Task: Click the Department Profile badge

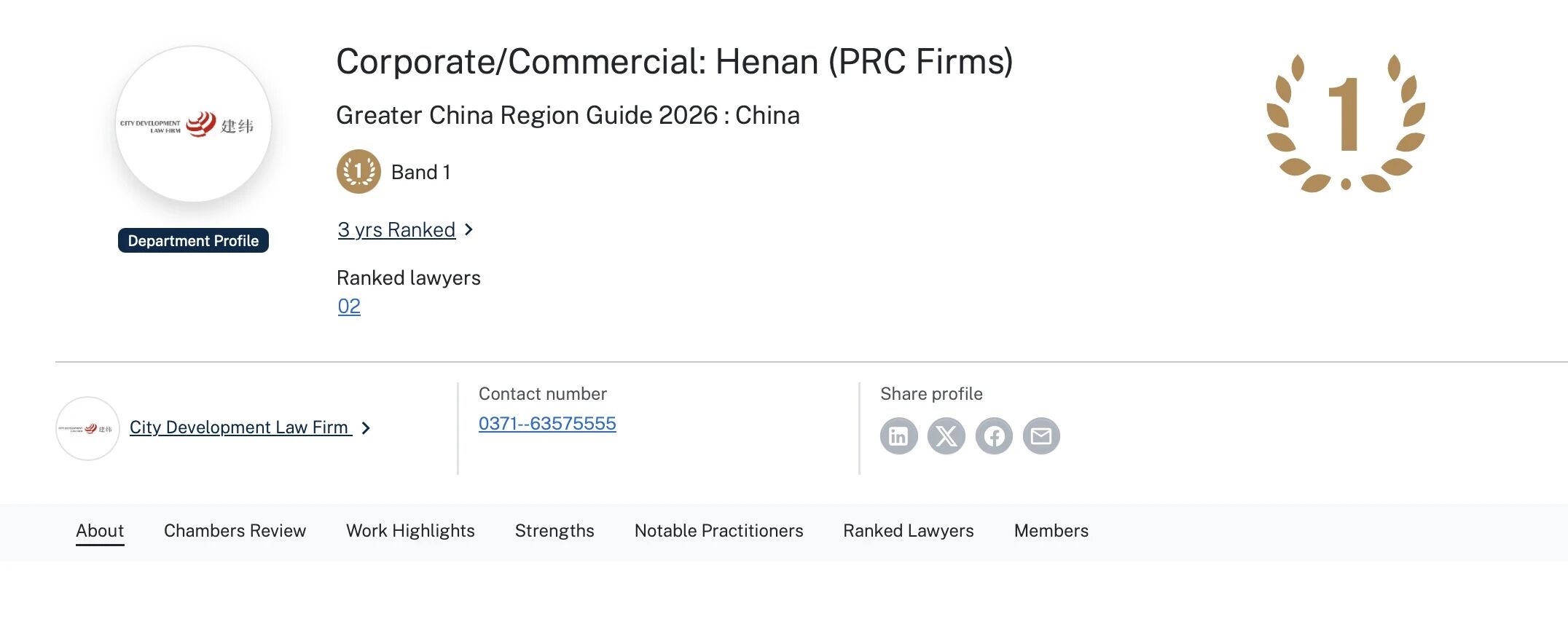Action: [x=193, y=241]
